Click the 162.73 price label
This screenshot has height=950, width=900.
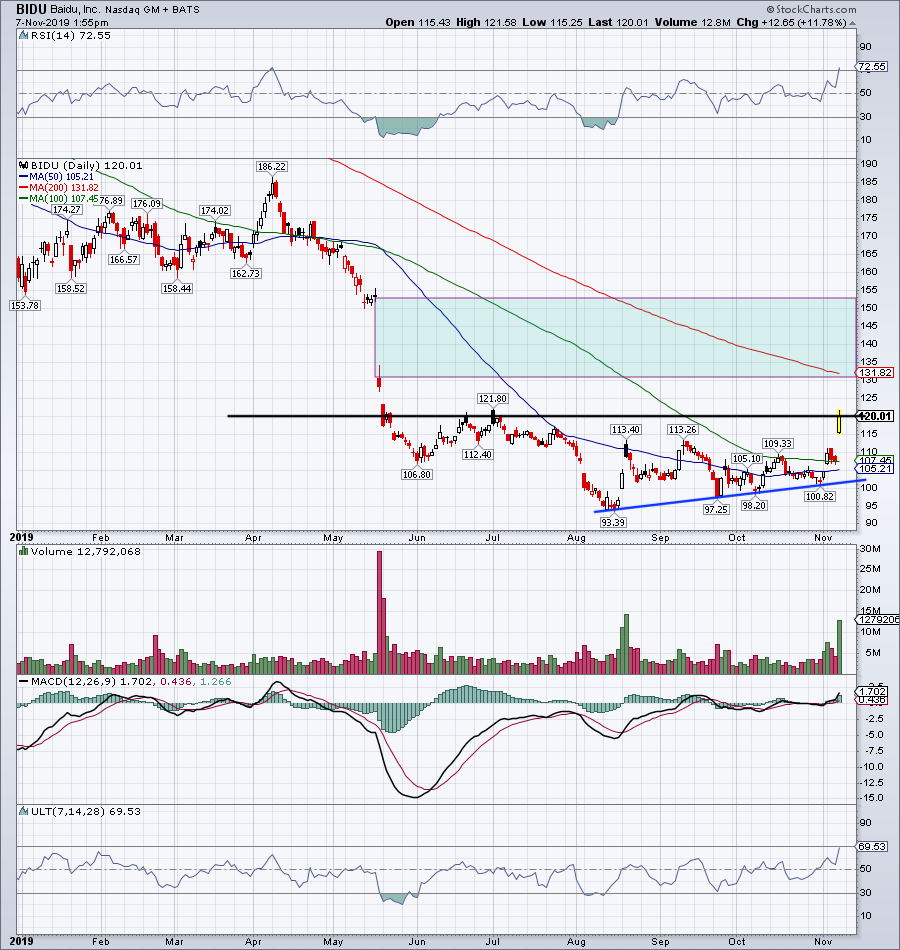245,273
